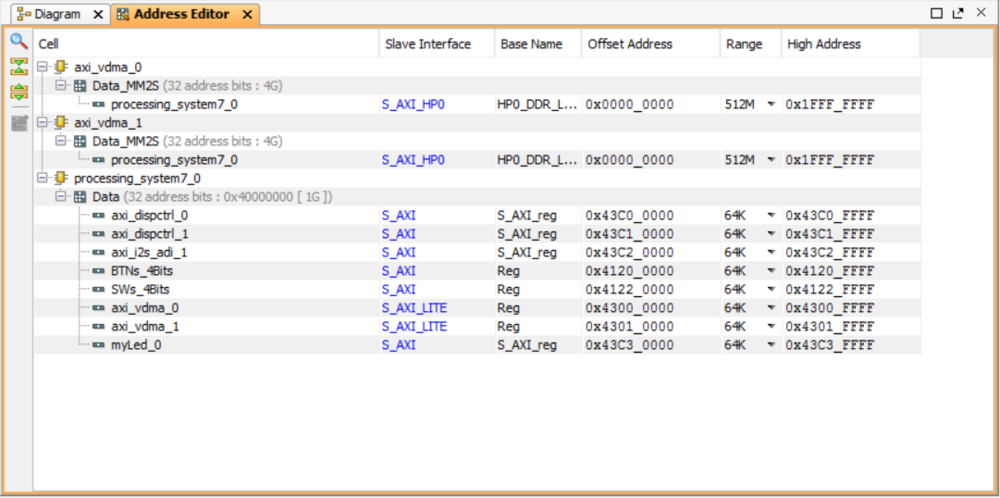Maximize the Address Editor panel

(x=937, y=13)
